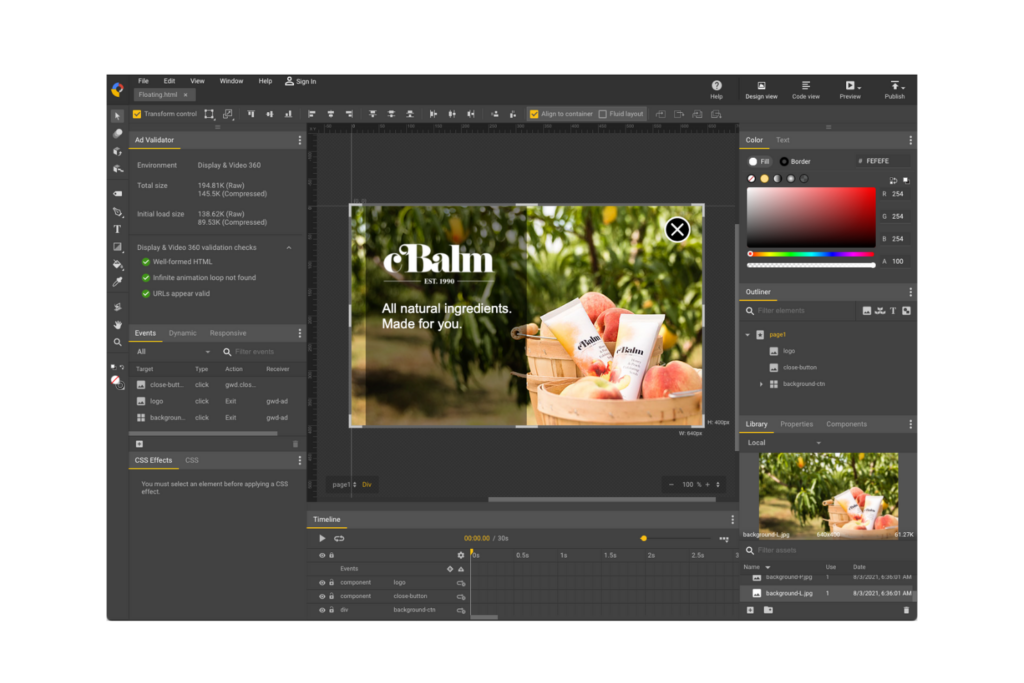Uncheck the Transform control checkbox
This screenshot has width=1024, height=683.
click(137, 114)
